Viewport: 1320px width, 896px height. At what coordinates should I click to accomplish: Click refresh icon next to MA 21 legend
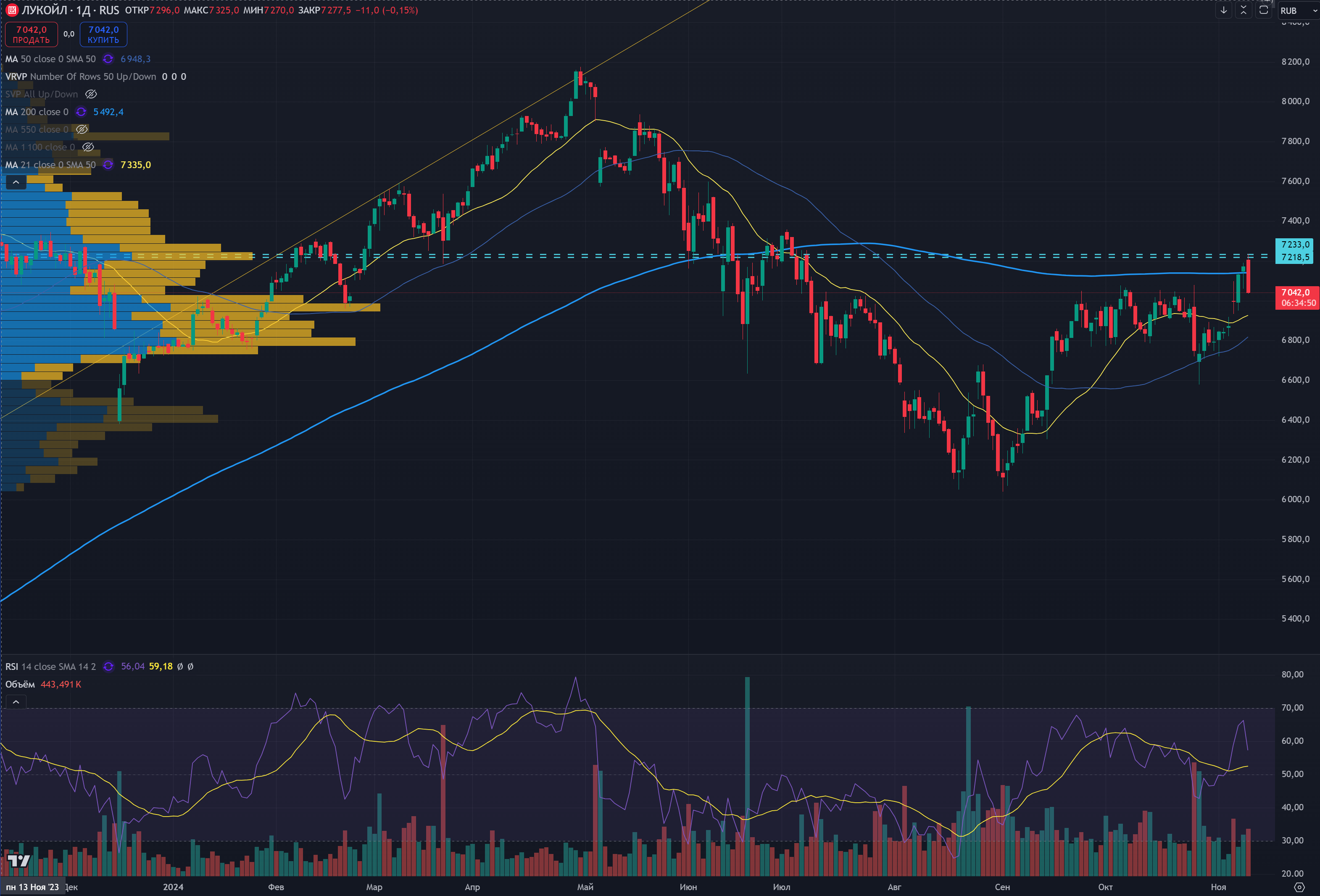108,165
